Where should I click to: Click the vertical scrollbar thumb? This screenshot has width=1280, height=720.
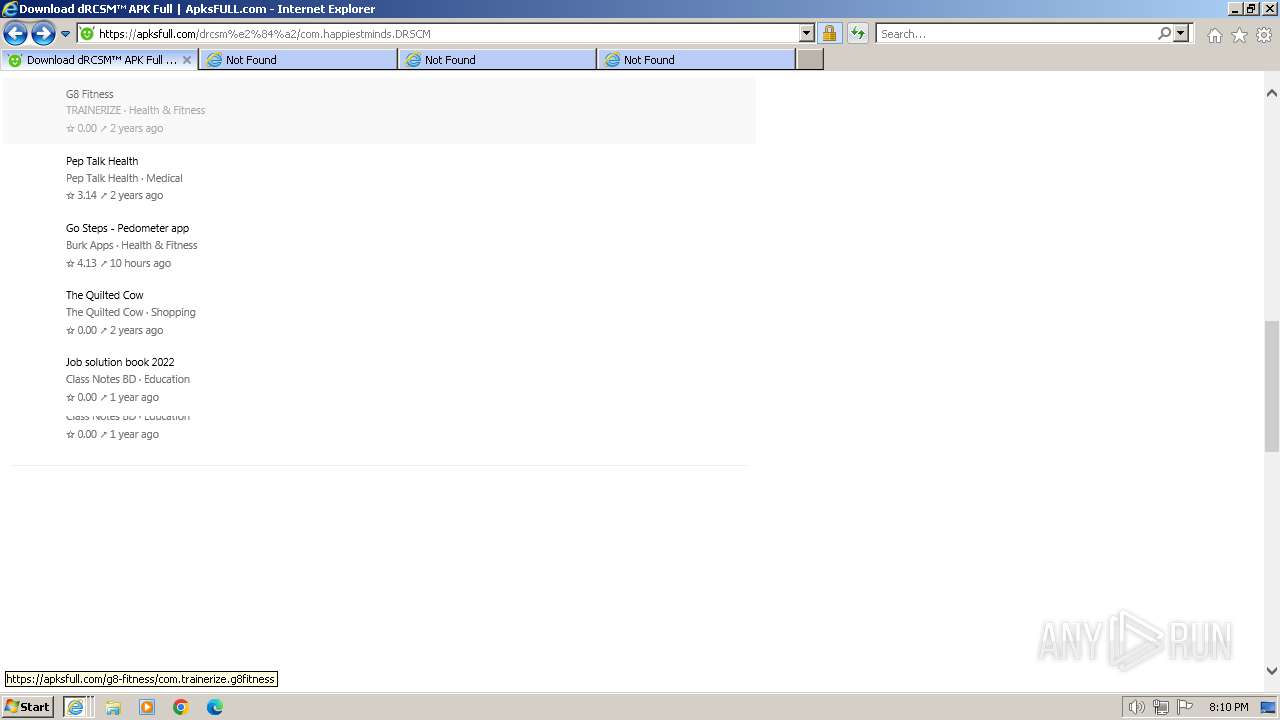tap(1272, 386)
